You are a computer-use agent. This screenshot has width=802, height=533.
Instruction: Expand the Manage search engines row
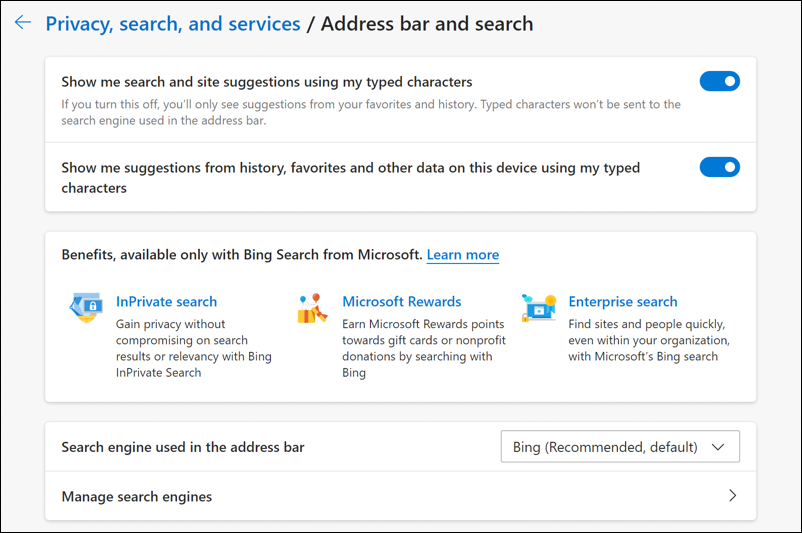coord(400,496)
